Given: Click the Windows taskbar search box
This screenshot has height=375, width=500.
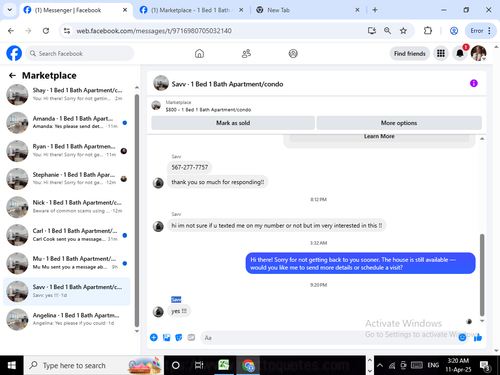Looking at the screenshot, I should point(94,365).
